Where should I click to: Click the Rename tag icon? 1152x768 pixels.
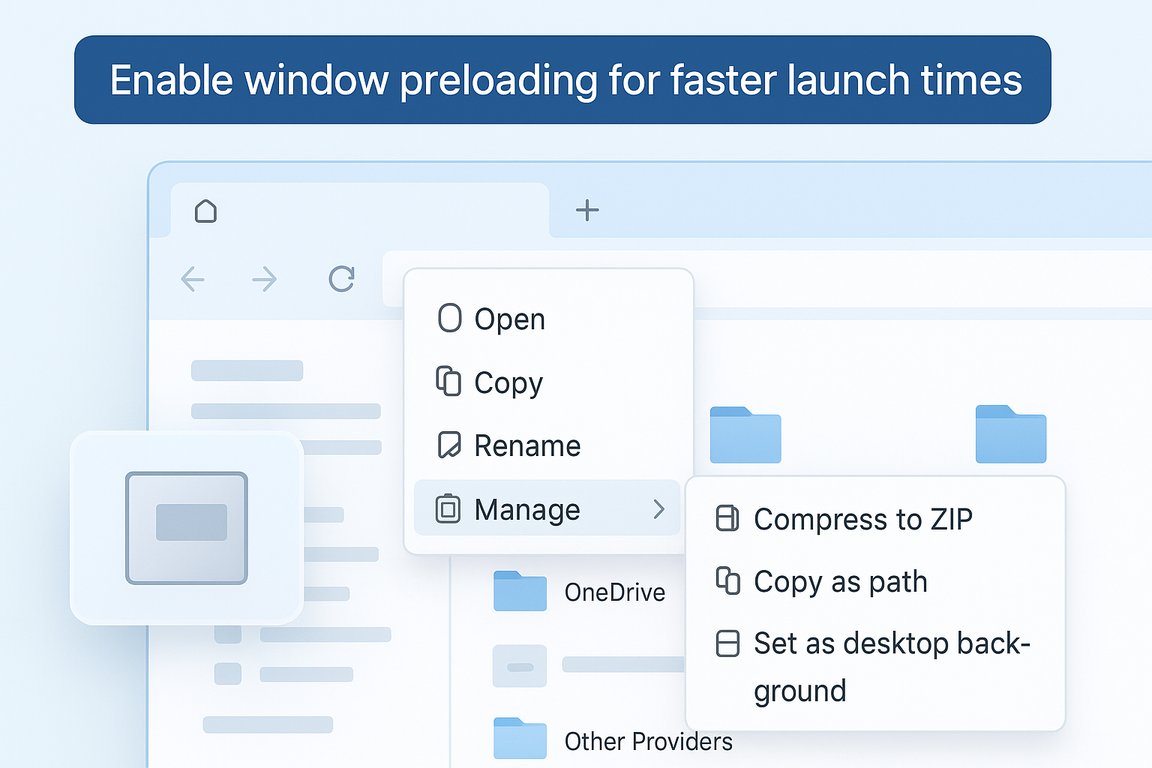449,445
